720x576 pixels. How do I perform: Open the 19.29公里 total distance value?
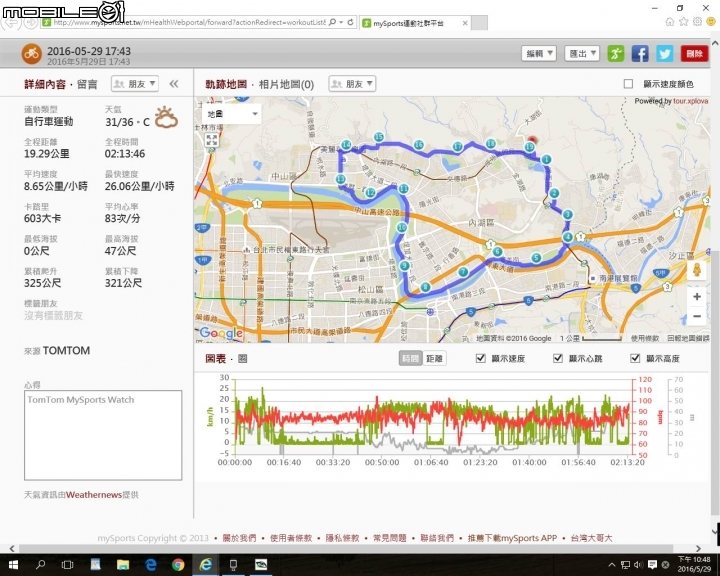pos(46,154)
